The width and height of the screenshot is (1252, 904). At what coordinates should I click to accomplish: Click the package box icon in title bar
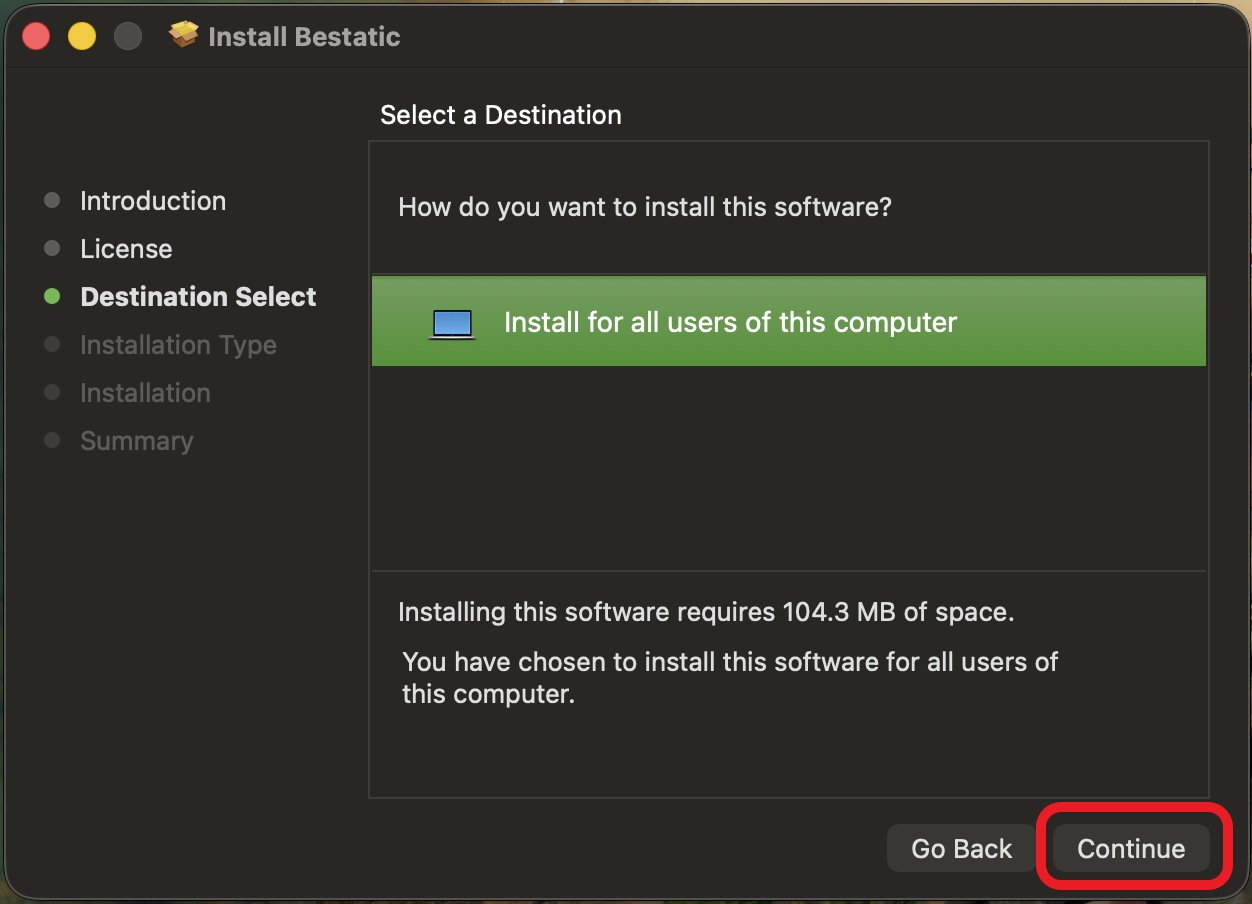coord(184,36)
